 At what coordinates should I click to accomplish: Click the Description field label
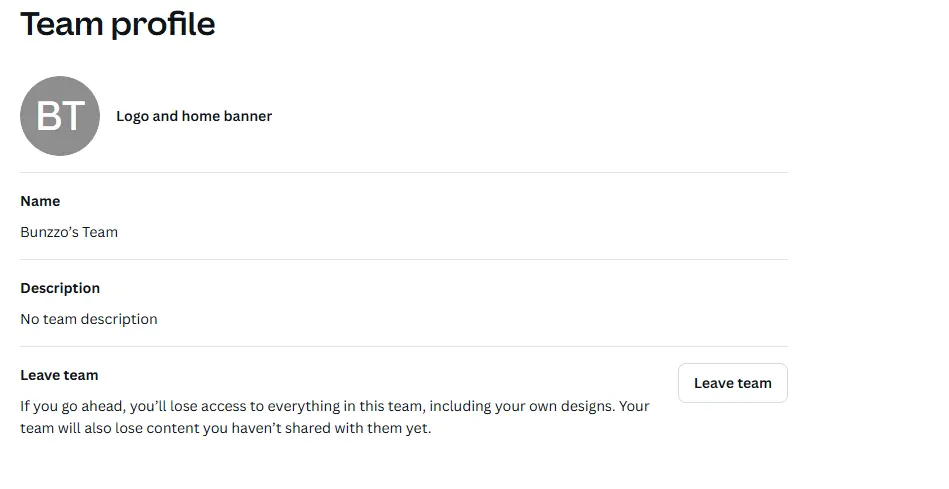click(60, 288)
